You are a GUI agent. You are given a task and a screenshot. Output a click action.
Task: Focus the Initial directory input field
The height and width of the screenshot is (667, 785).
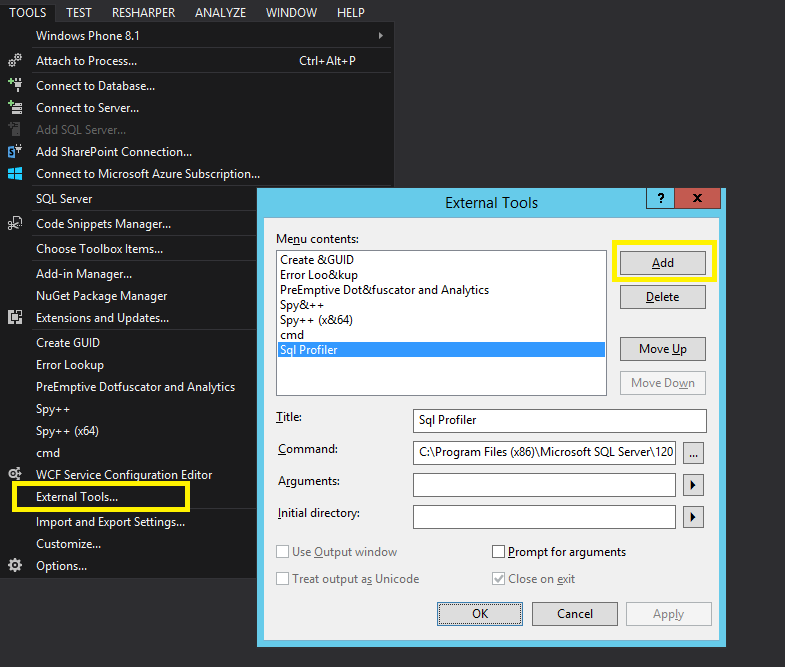(544, 517)
